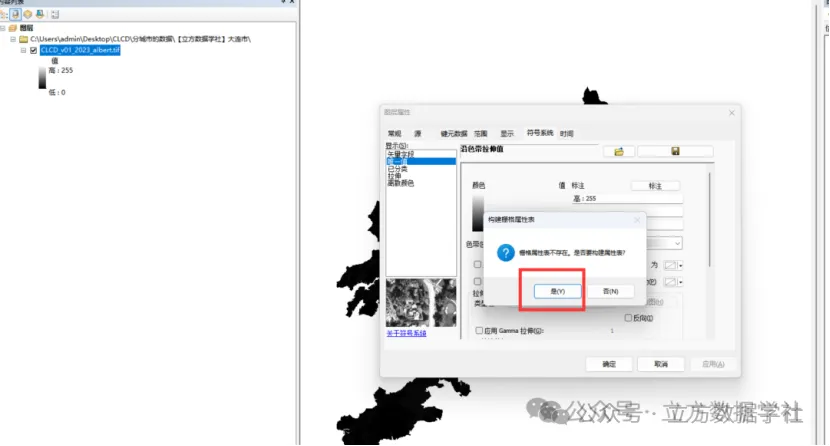
Task: Open table of contents Options icon
Action: 55,14
